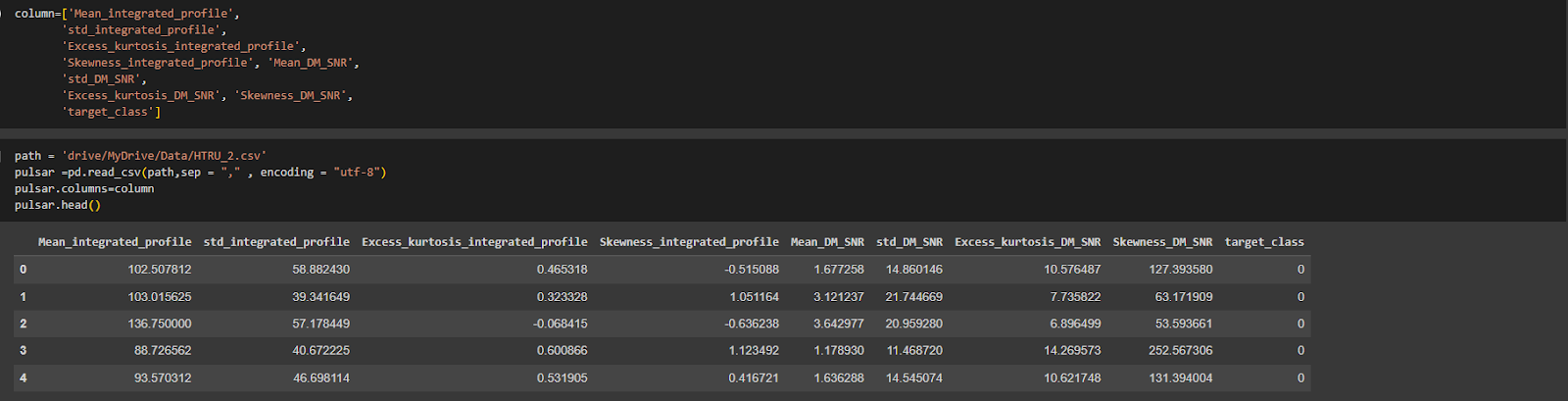
Task: Select the std_integrated_profile column header
Action: pyautogui.click(x=276, y=242)
